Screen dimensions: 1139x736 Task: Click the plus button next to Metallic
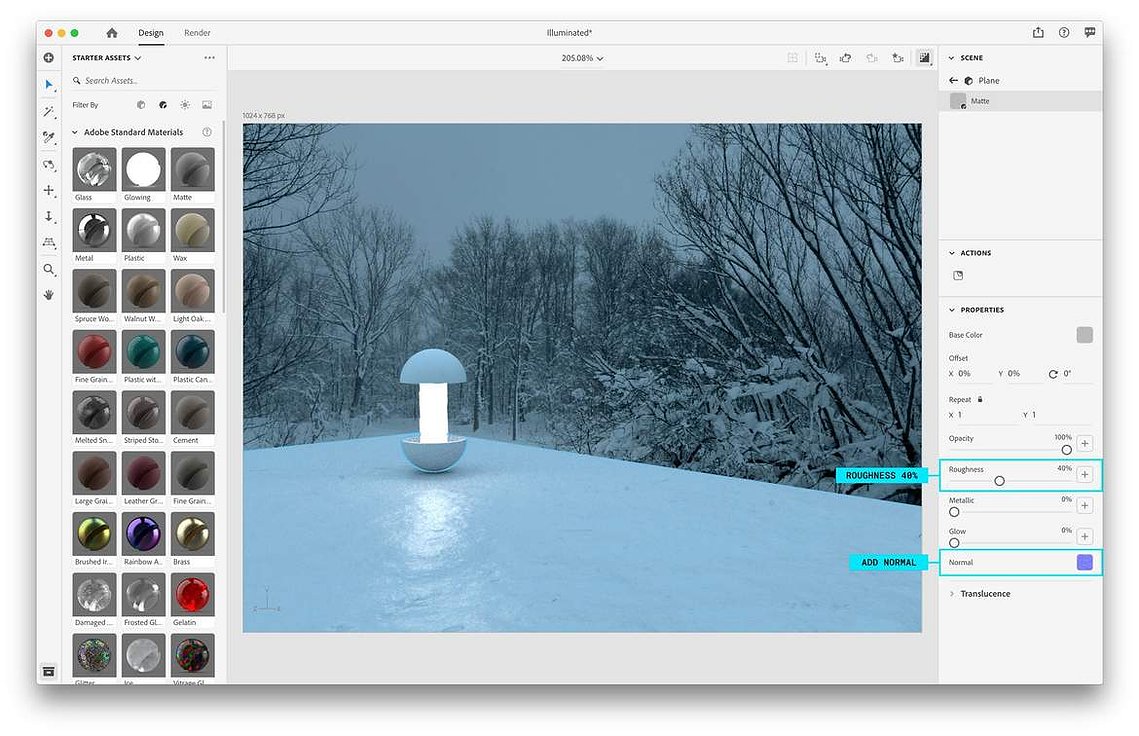click(1085, 506)
